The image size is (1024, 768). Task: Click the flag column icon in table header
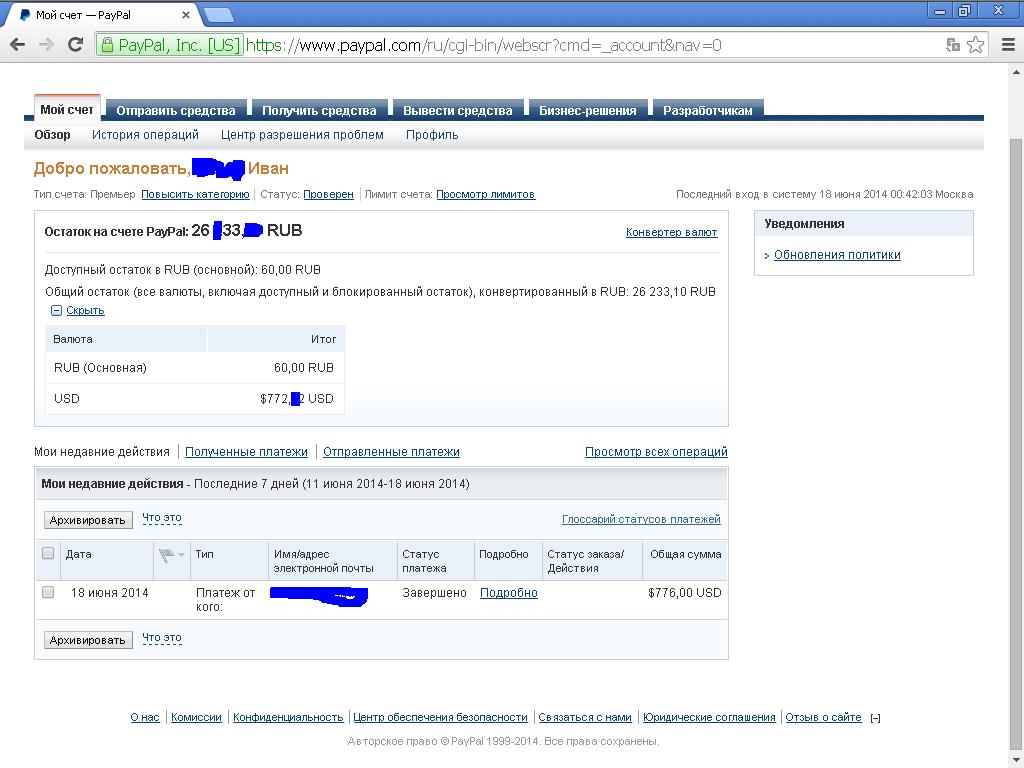(167, 555)
